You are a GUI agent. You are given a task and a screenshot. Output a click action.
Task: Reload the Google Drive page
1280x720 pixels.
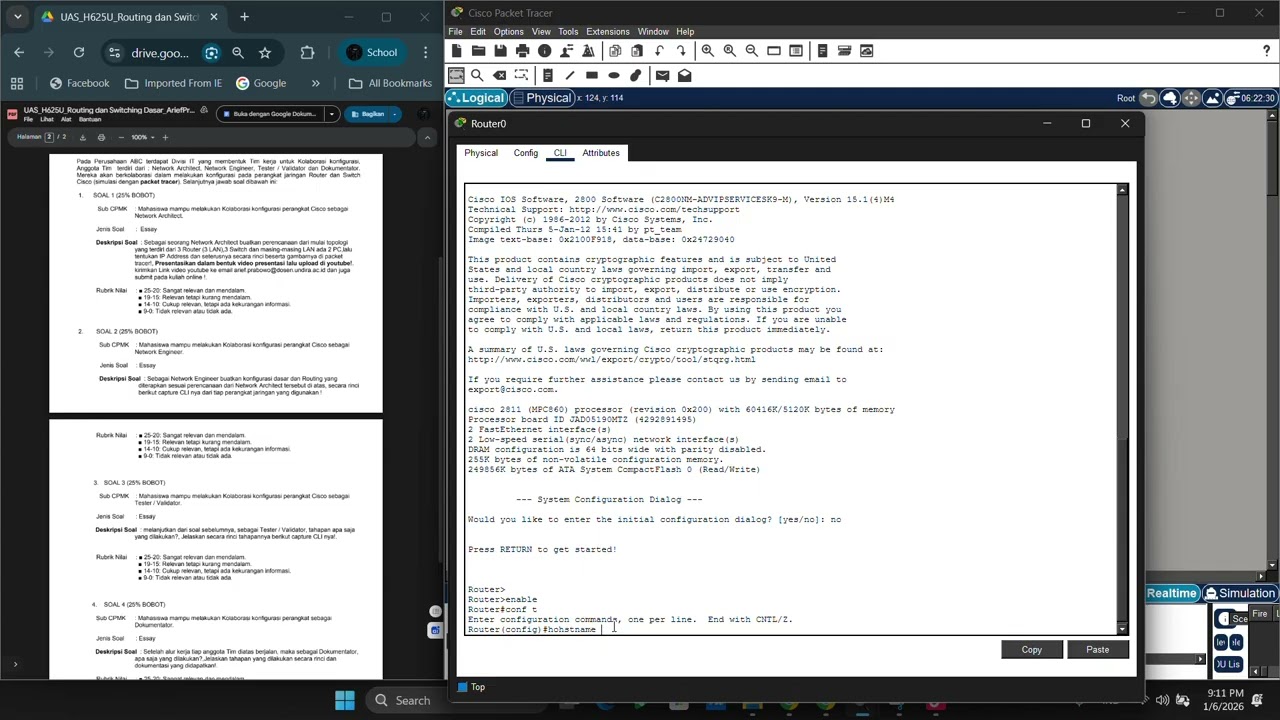79,53
